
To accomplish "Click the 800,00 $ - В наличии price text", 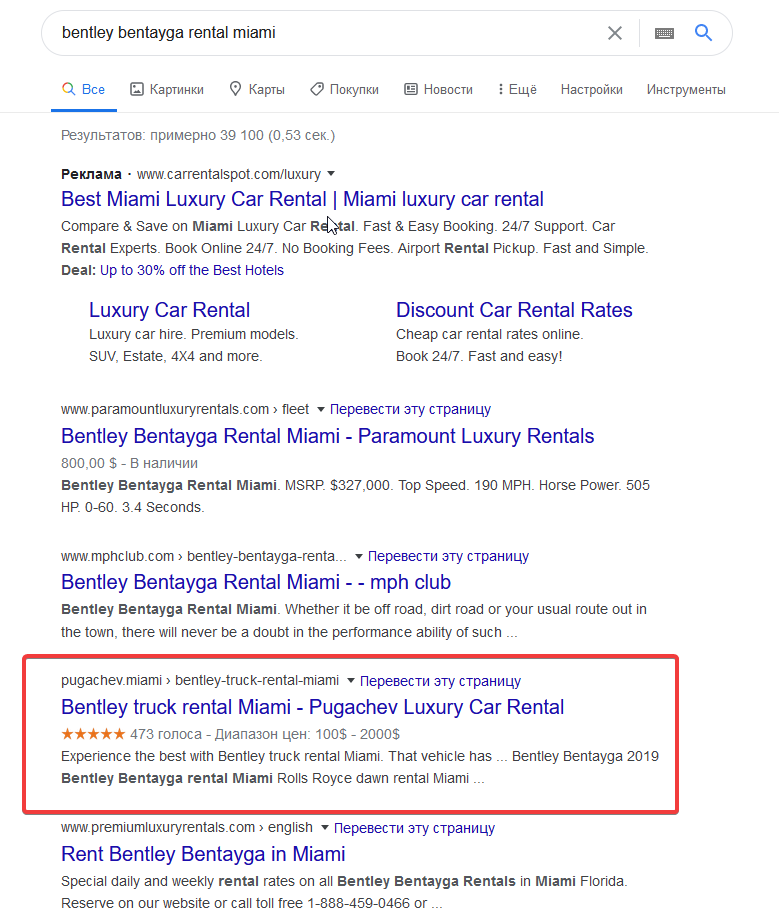I will [x=129, y=463].
